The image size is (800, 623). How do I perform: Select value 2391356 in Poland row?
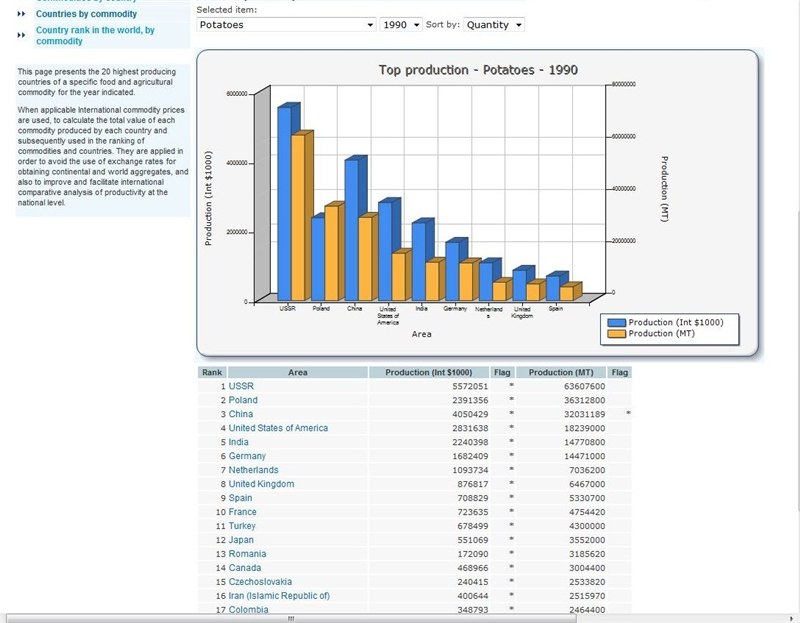(x=470, y=400)
